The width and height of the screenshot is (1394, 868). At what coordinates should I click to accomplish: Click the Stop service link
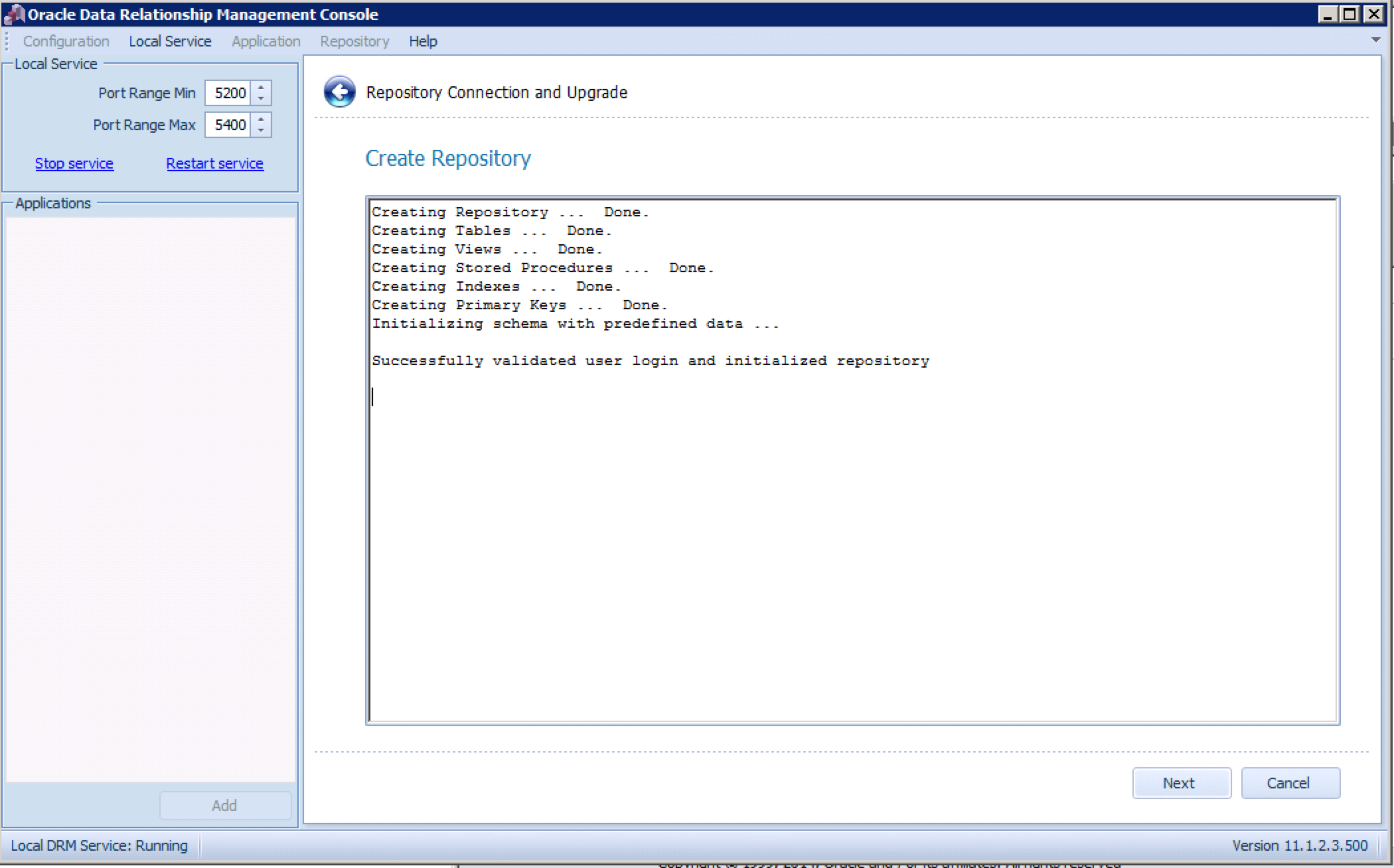pos(74,163)
